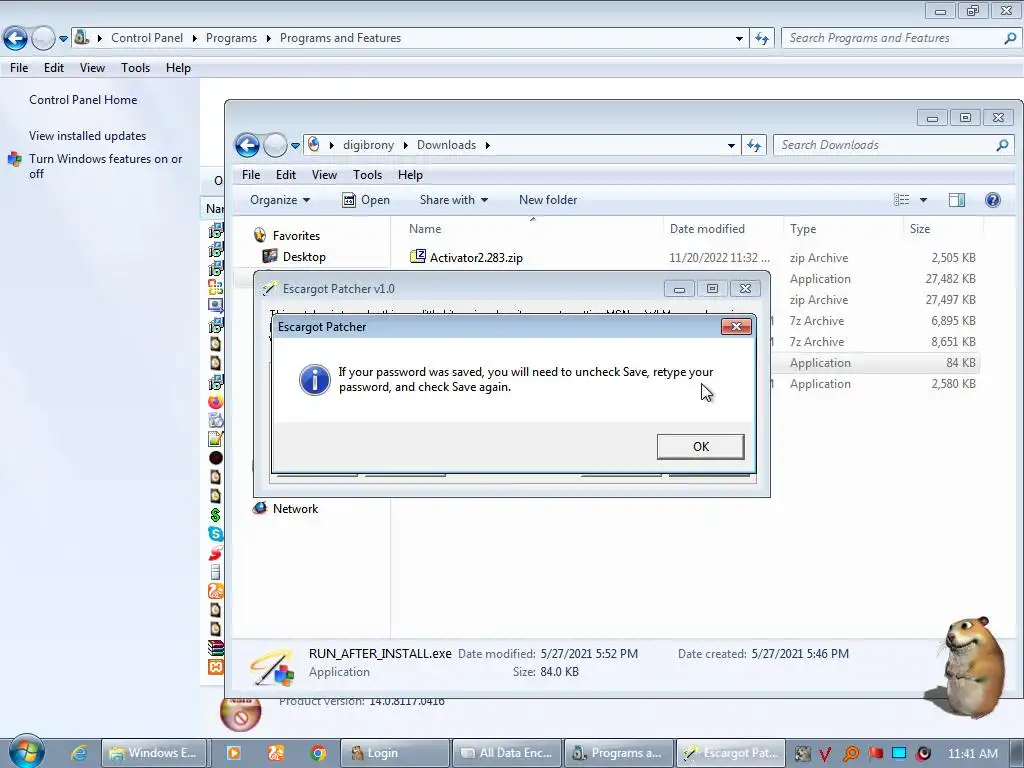Image resolution: width=1024 pixels, height=768 pixels.
Task: Click the Control Panel Home link
Action: (x=83, y=100)
